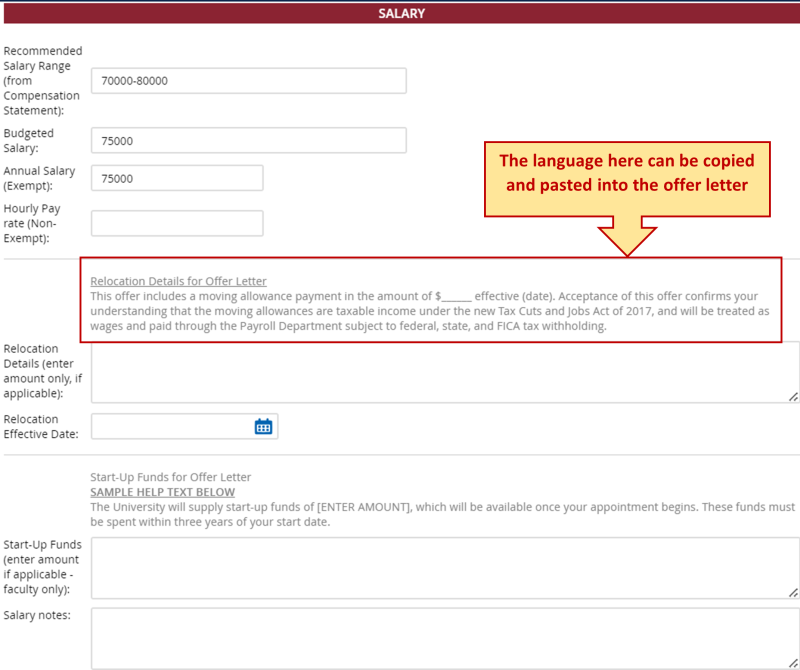
Task: Click the Budgeted Salary input box
Action: click(x=248, y=141)
